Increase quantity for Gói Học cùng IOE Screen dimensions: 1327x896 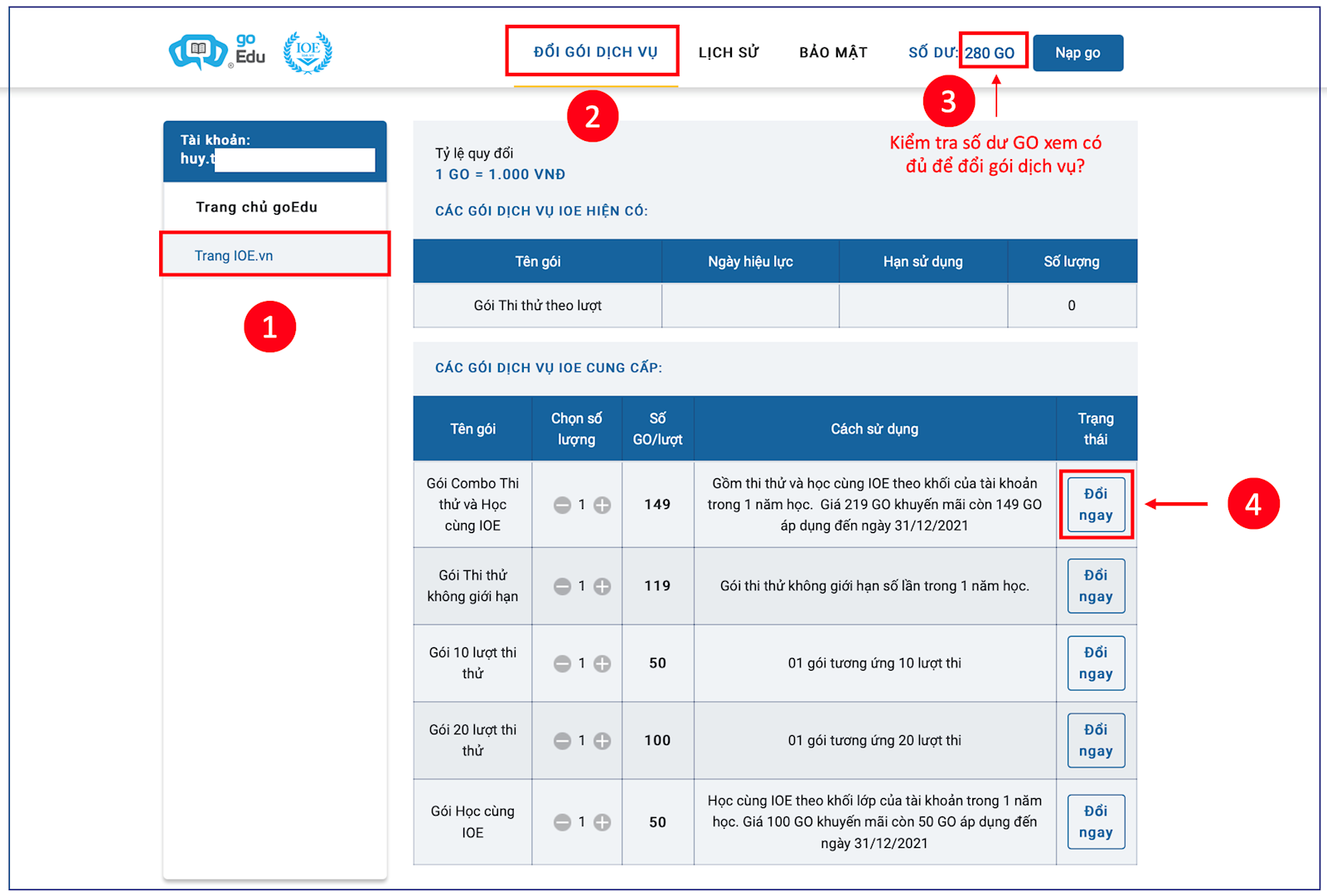(603, 821)
